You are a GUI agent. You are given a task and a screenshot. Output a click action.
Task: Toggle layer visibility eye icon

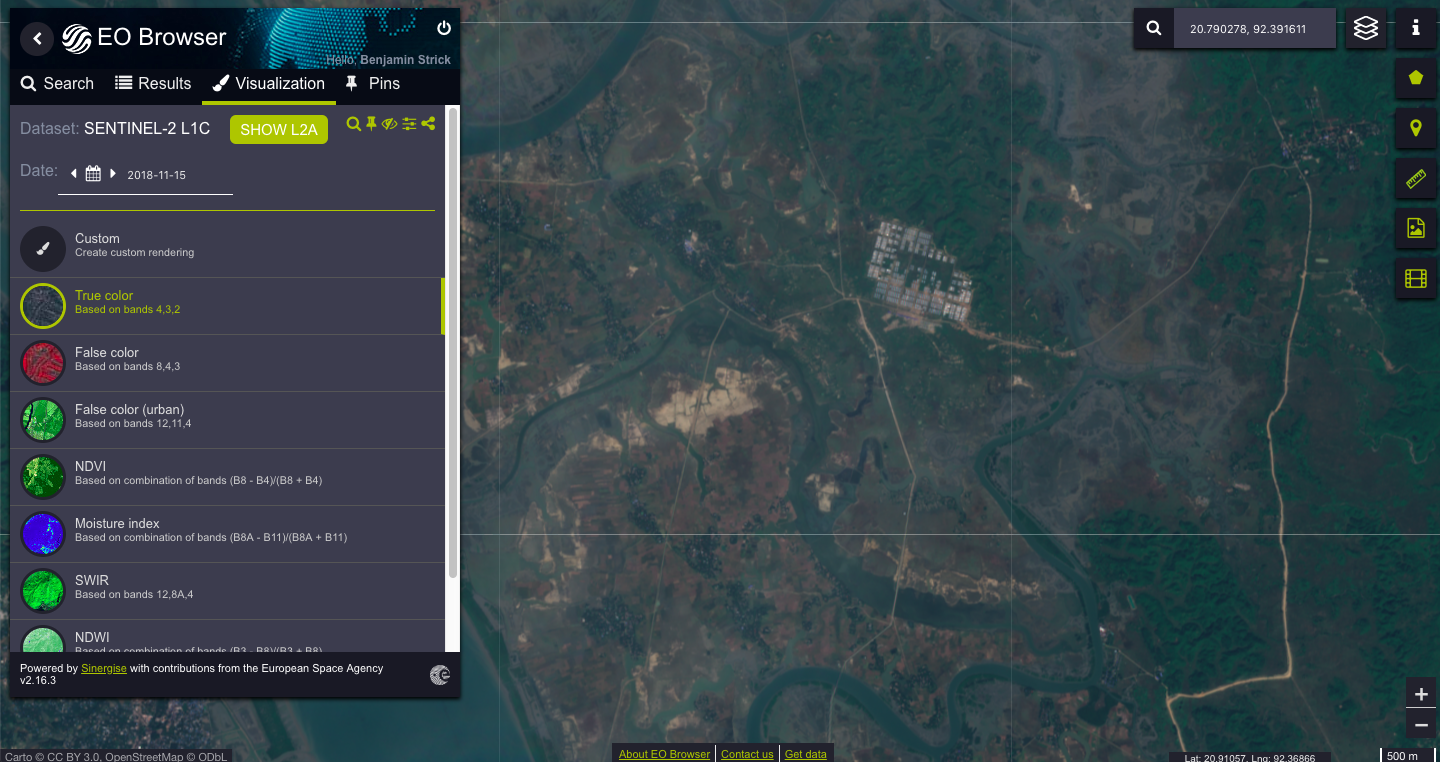pyautogui.click(x=390, y=123)
